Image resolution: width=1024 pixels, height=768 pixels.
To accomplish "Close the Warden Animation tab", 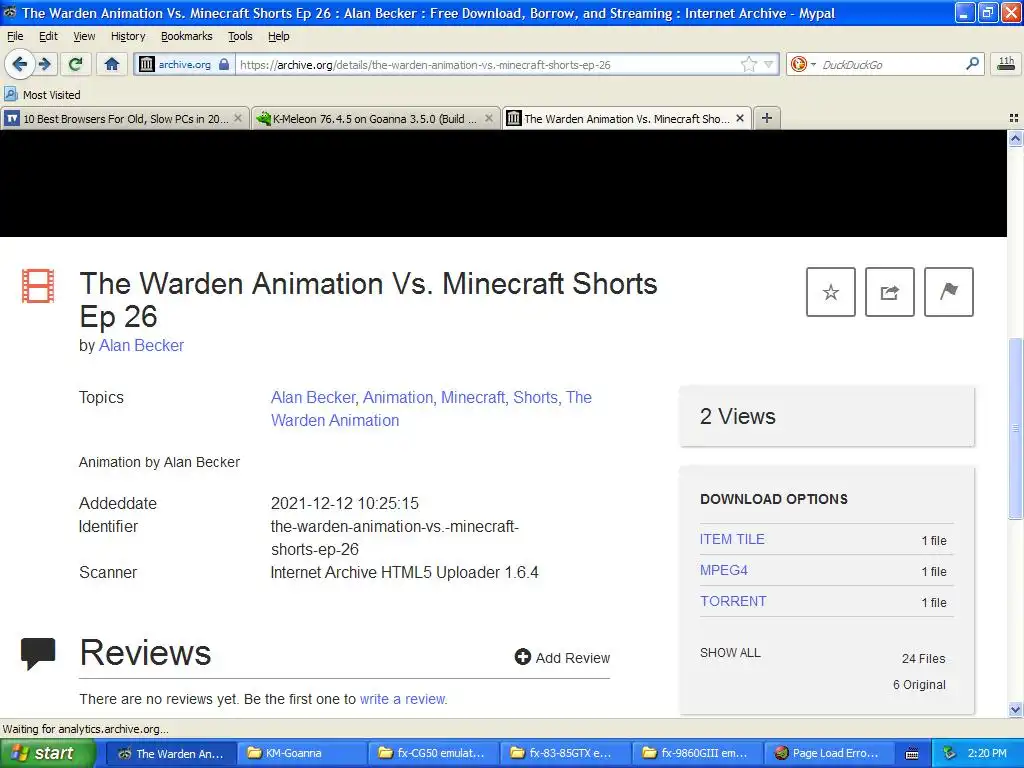I will point(740,119).
